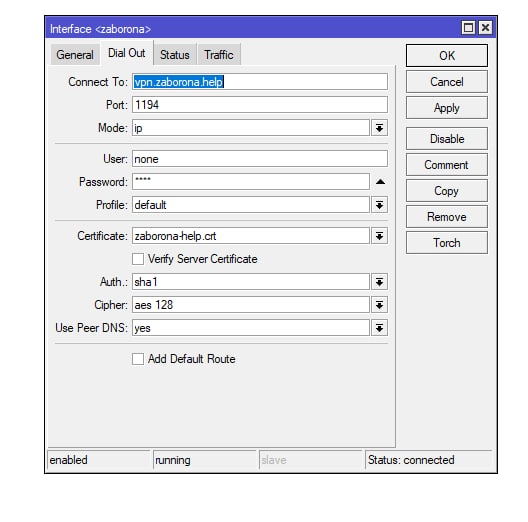Screen dimensions: 528x522
Task: Click the enabled status bar entry
Action: click(99, 460)
